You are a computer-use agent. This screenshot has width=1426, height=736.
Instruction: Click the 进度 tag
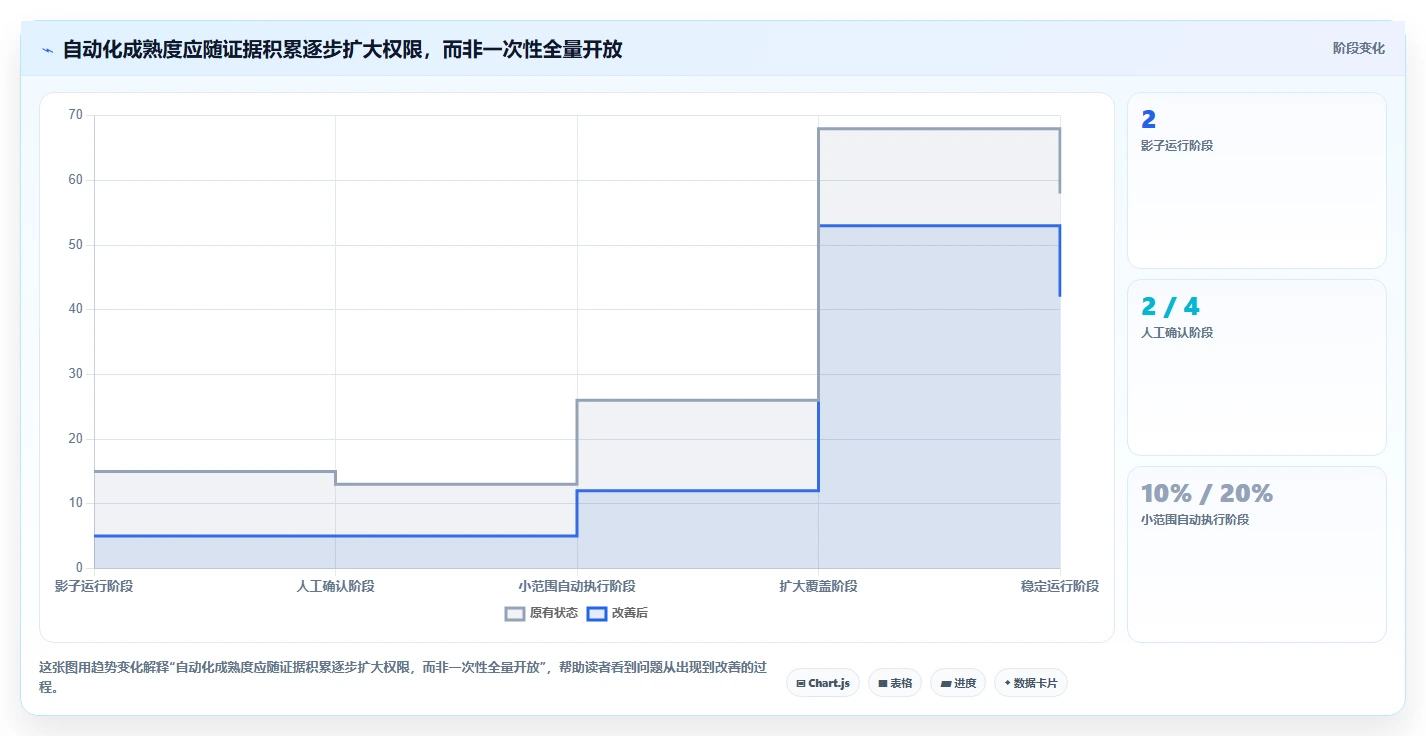(957, 683)
